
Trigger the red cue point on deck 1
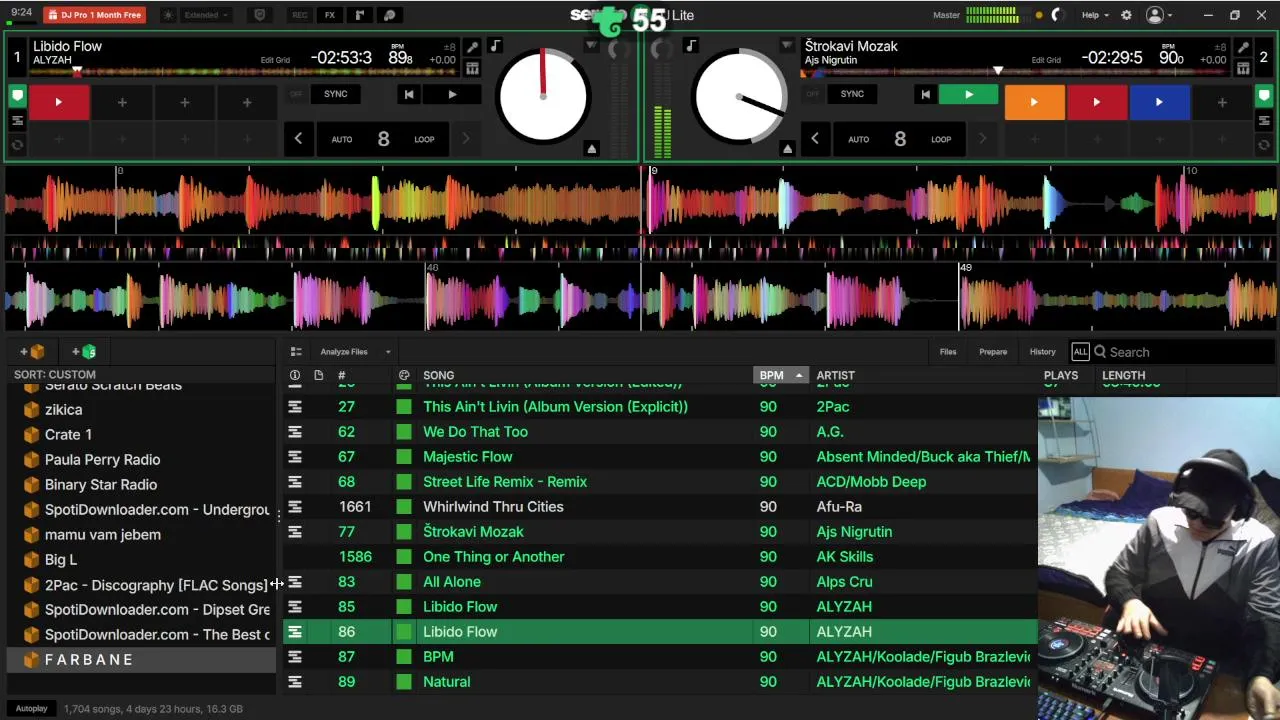click(x=58, y=102)
